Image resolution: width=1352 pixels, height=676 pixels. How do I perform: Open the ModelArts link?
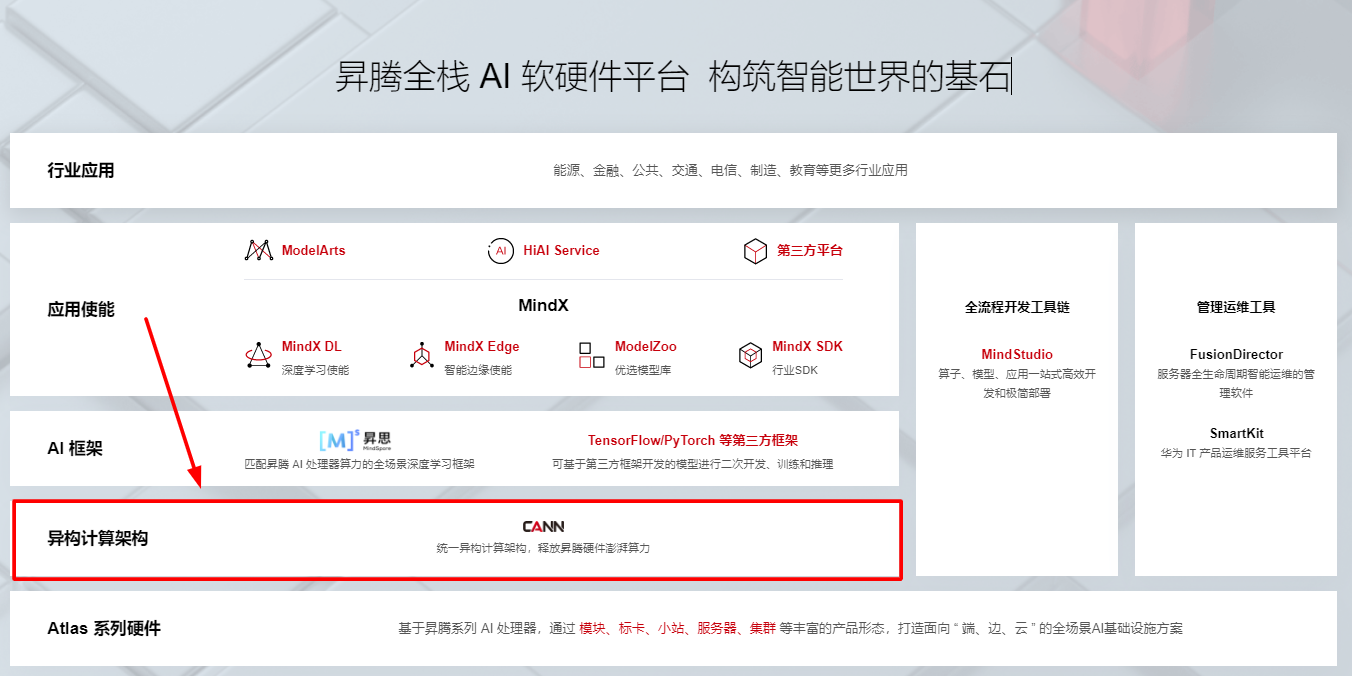click(313, 250)
